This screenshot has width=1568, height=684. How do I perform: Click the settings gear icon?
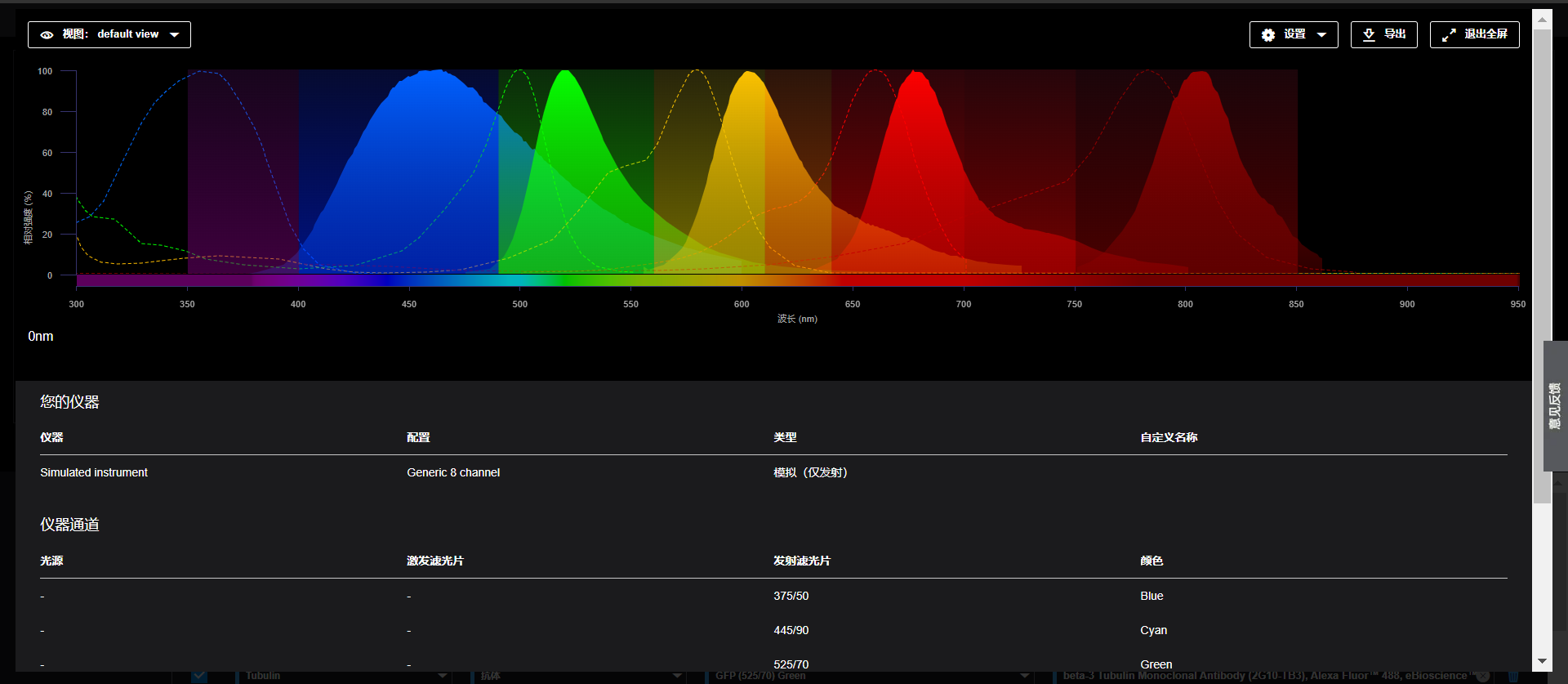(x=1267, y=35)
